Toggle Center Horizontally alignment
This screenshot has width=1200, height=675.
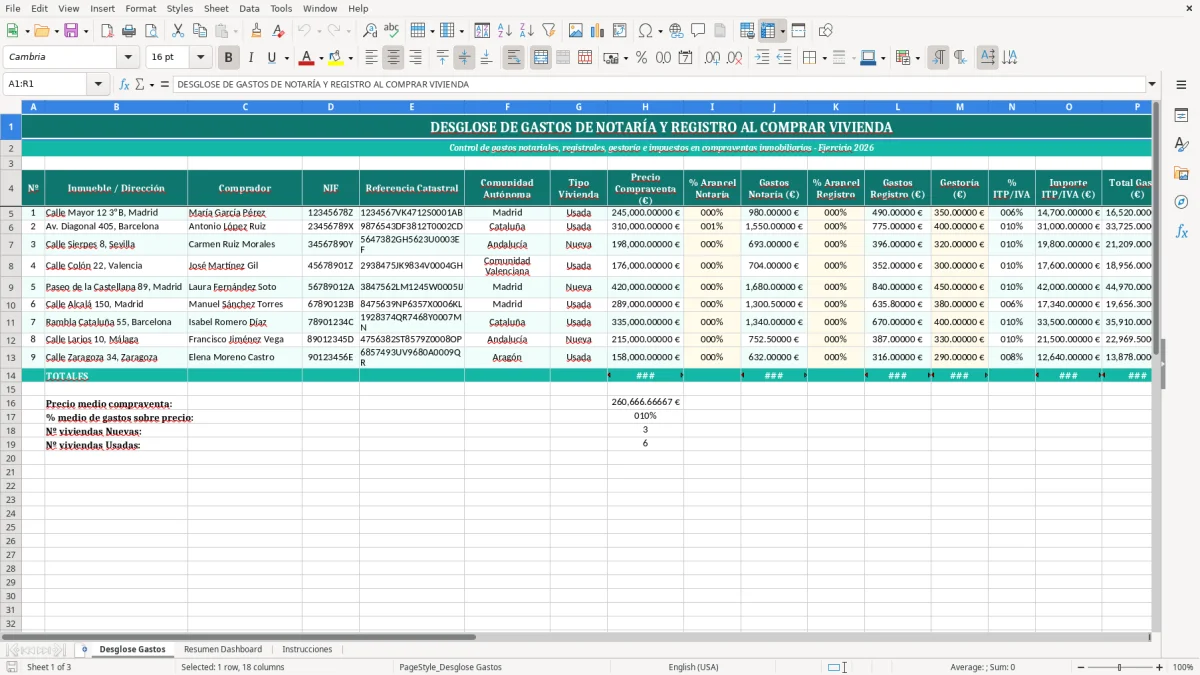click(x=393, y=58)
